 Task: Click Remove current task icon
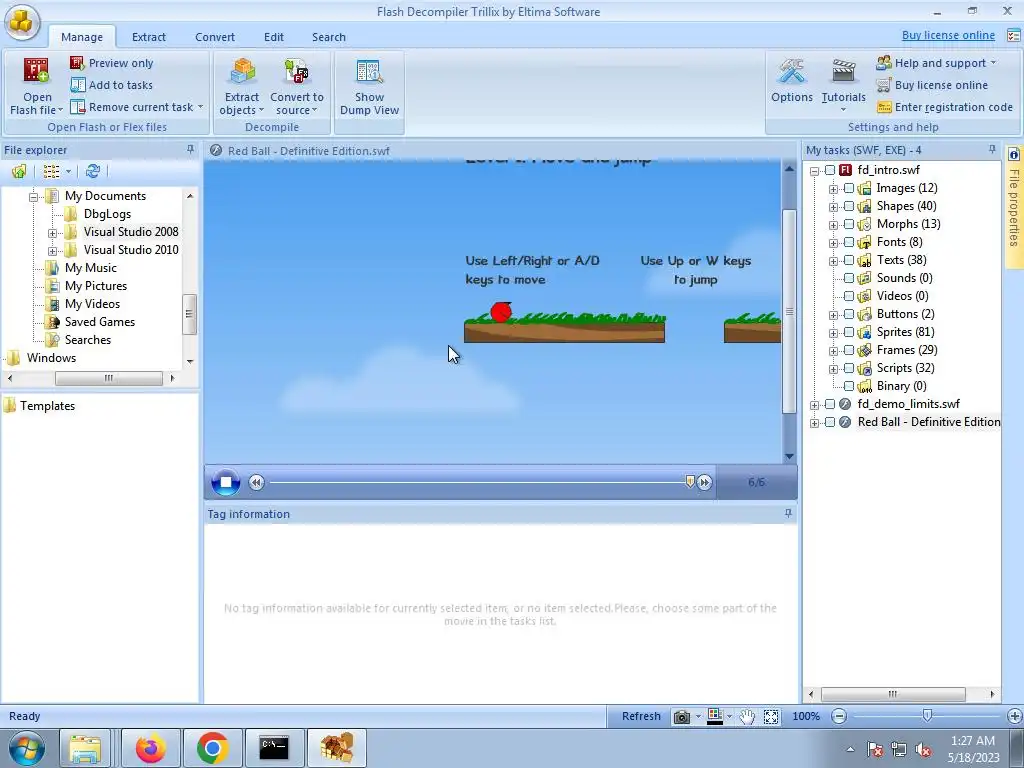(77, 106)
